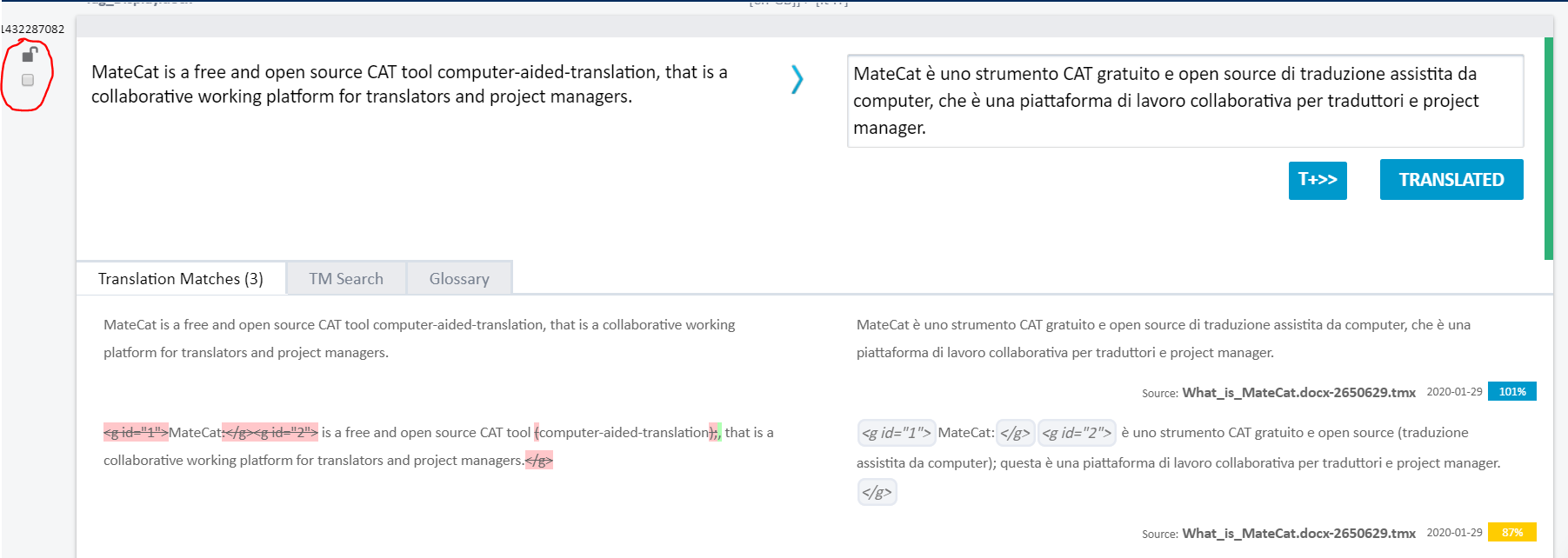The width and height of the screenshot is (1568, 558).
Task: Tick the segment selection checkbox under the padlock
Action: [28, 80]
